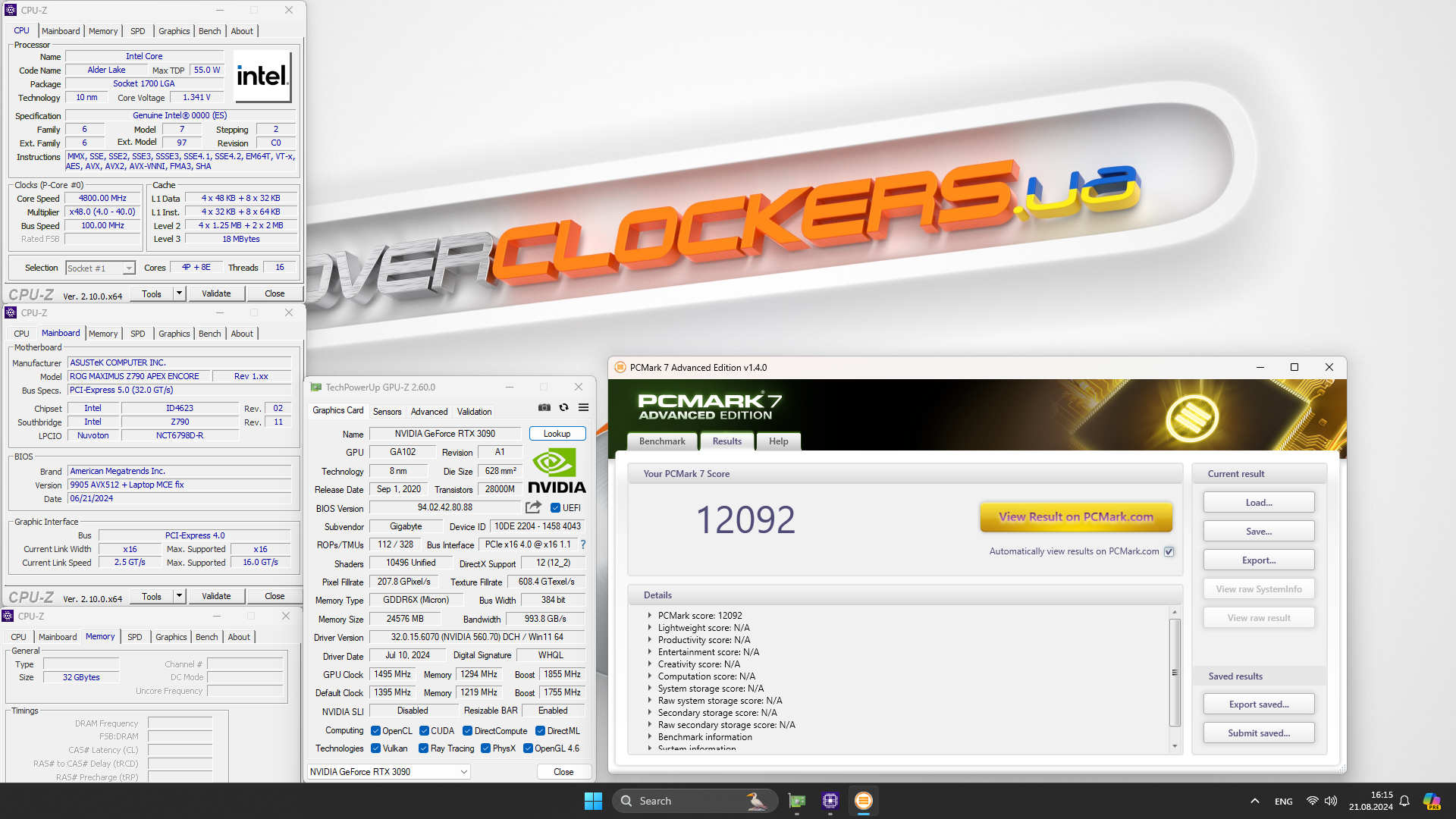1456x819 pixels.
Task: Toggle the PhysX checkbox
Action: click(485, 748)
